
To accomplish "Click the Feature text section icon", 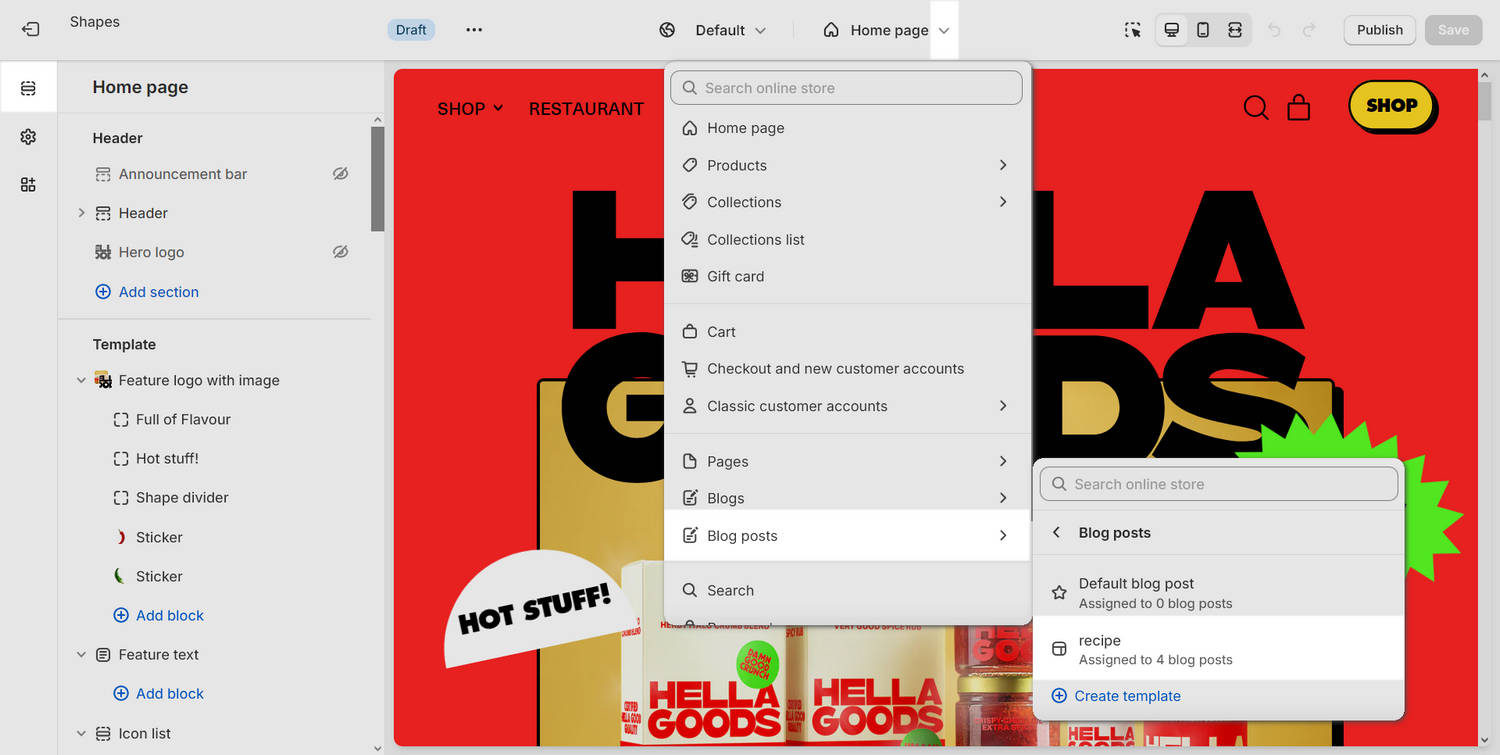I will [x=103, y=655].
